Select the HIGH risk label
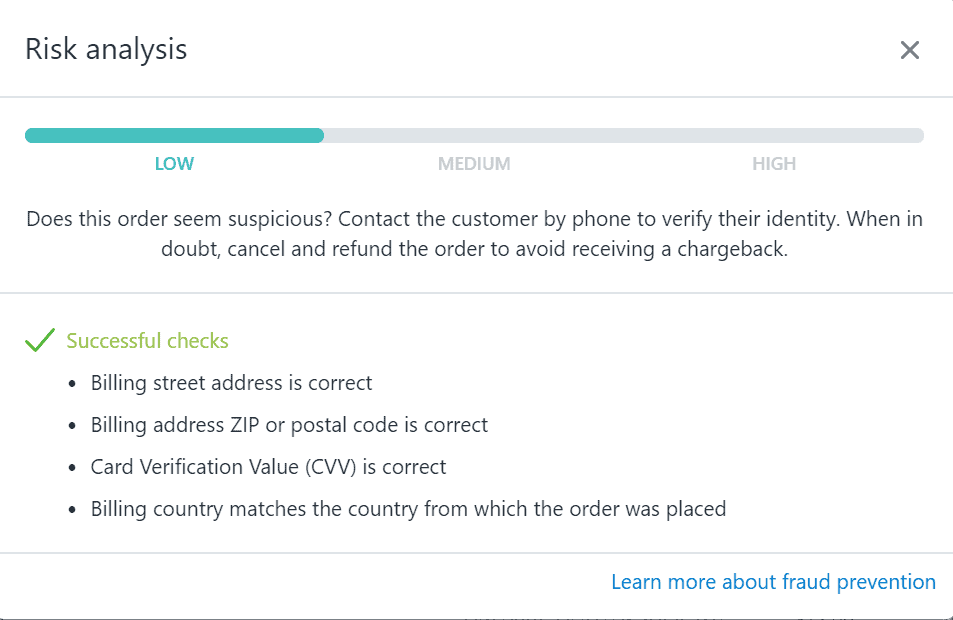The height and width of the screenshot is (620, 953). pos(774,163)
